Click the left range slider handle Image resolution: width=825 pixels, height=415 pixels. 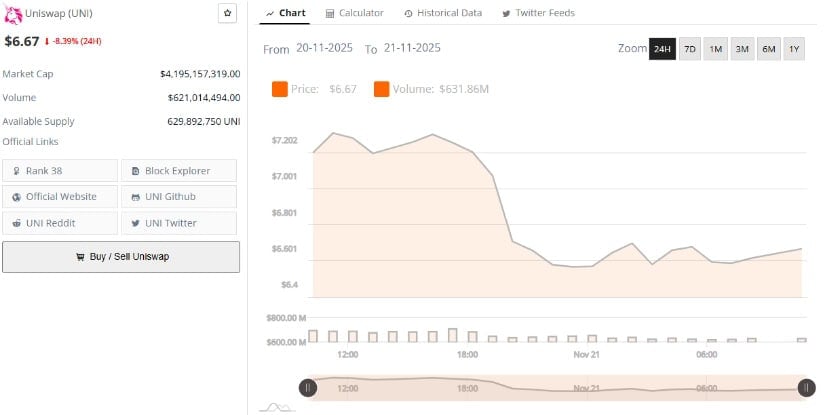(308, 388)
